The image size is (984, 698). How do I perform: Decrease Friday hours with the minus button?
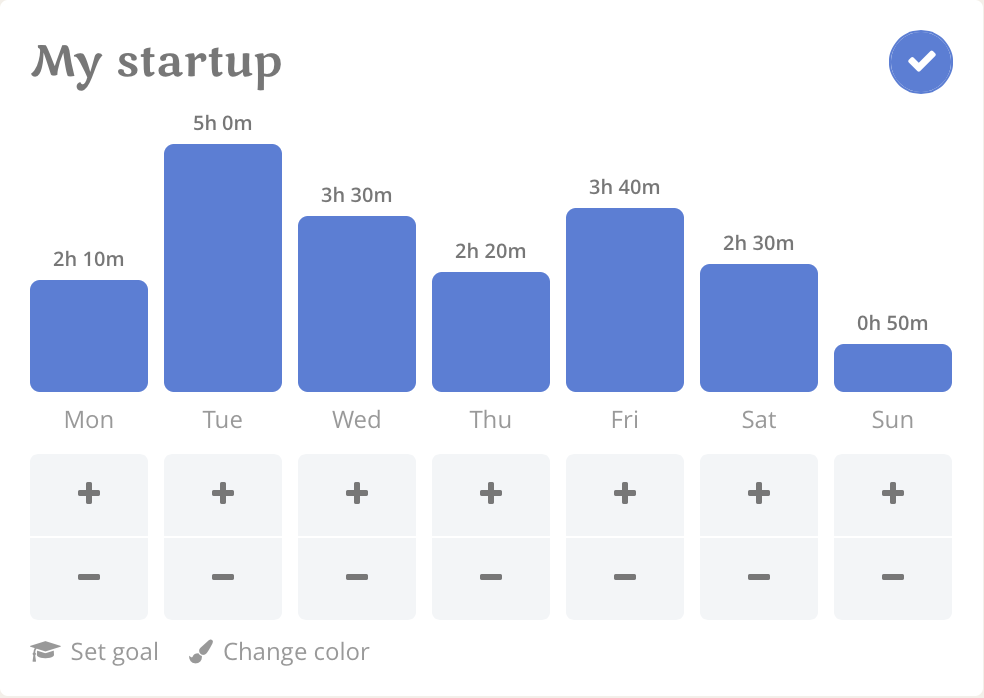(x=625, y=578)
